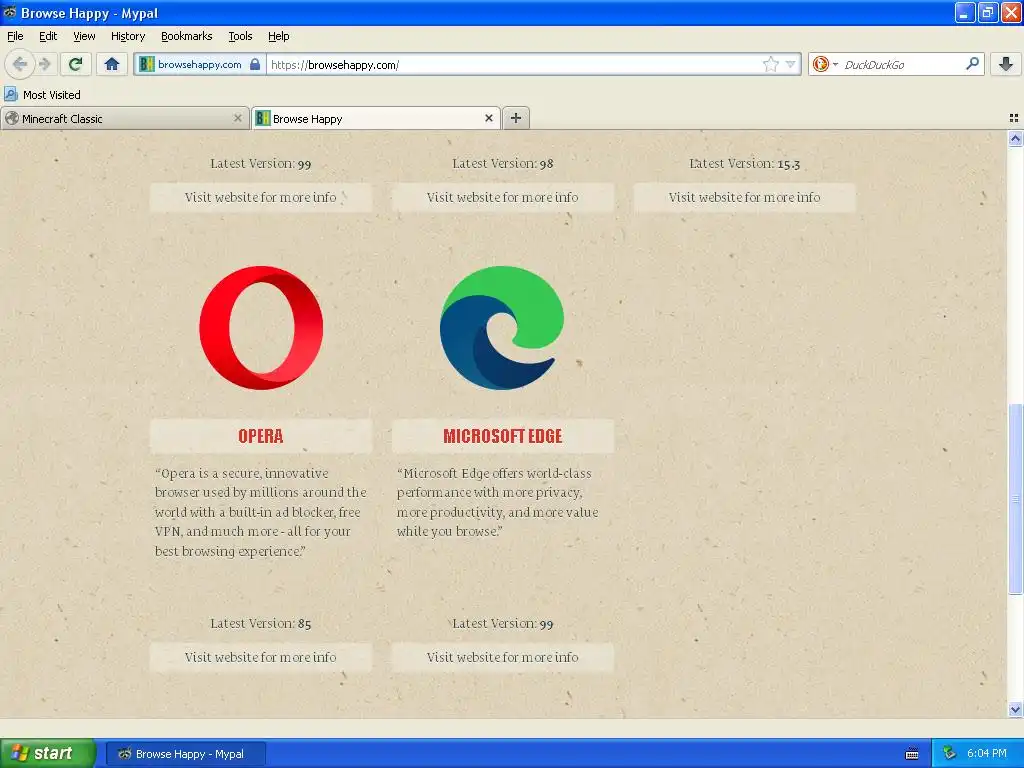
Task: Minimize the Mypal window
Action: pyautogui.click(x=965, y=12)
